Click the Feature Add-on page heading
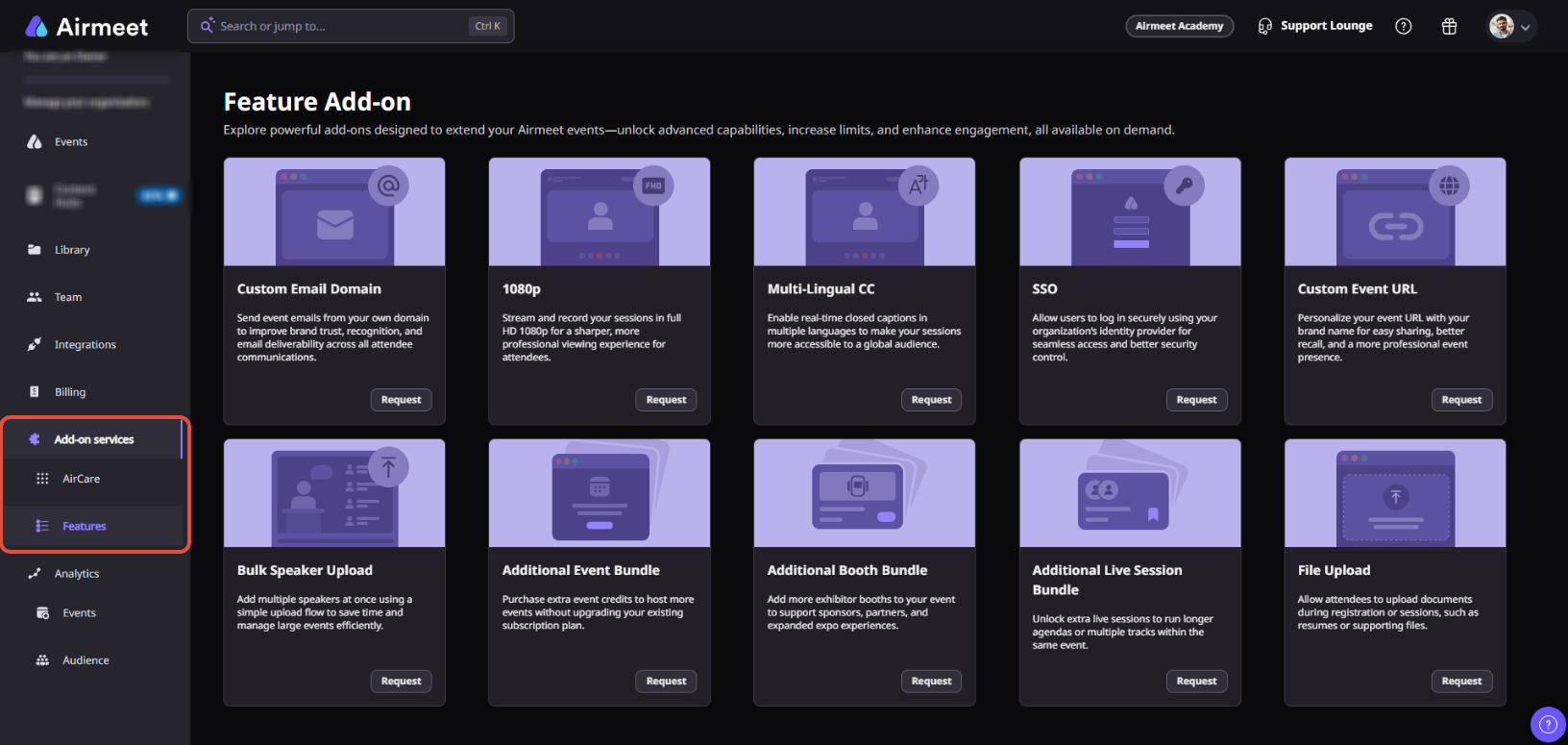The height and width of the screenshot is (745, 1568). tap(317, 102)
